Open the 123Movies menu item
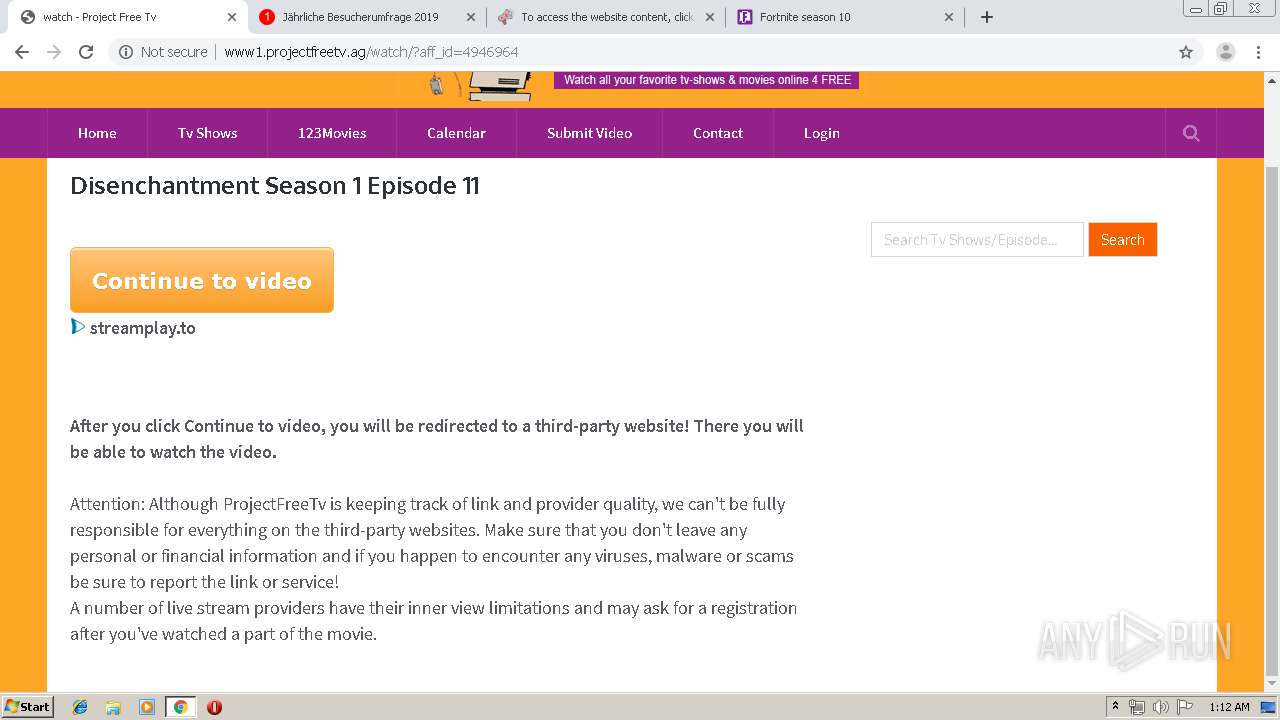This screenshot has width=1280, height=720. (x=332, y=133)
